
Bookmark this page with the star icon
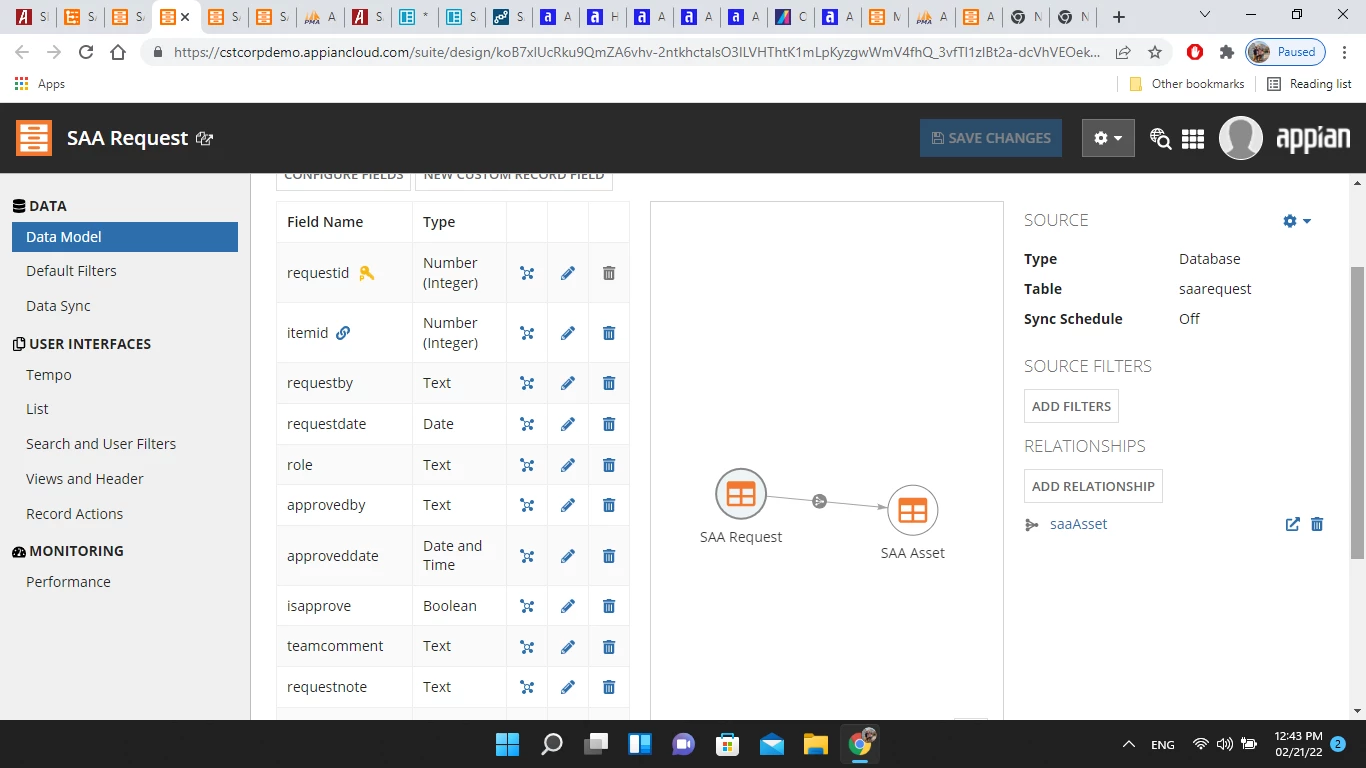tap(1155, 52)
